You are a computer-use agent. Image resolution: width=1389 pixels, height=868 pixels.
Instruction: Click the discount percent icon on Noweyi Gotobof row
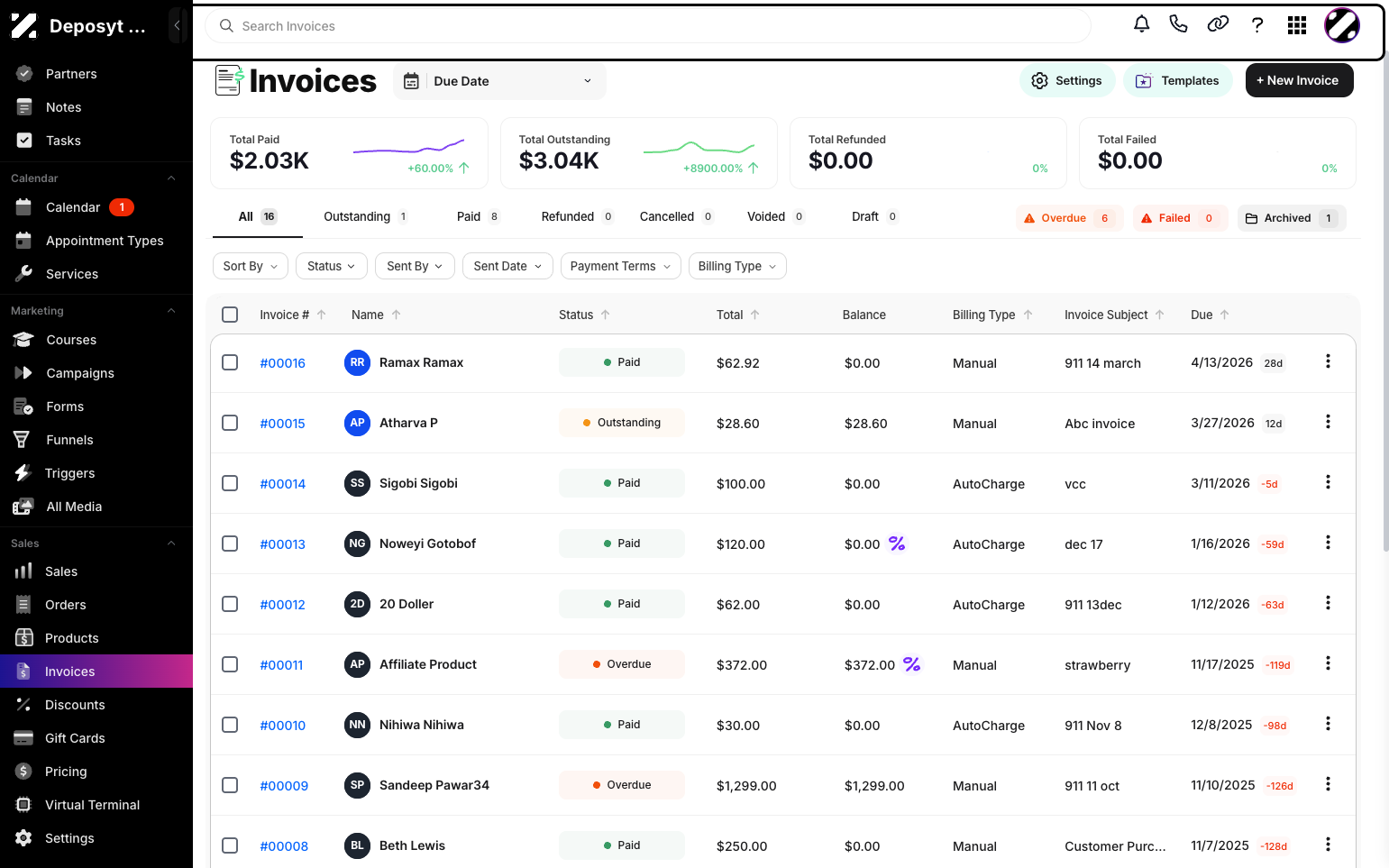pos(897,543)
